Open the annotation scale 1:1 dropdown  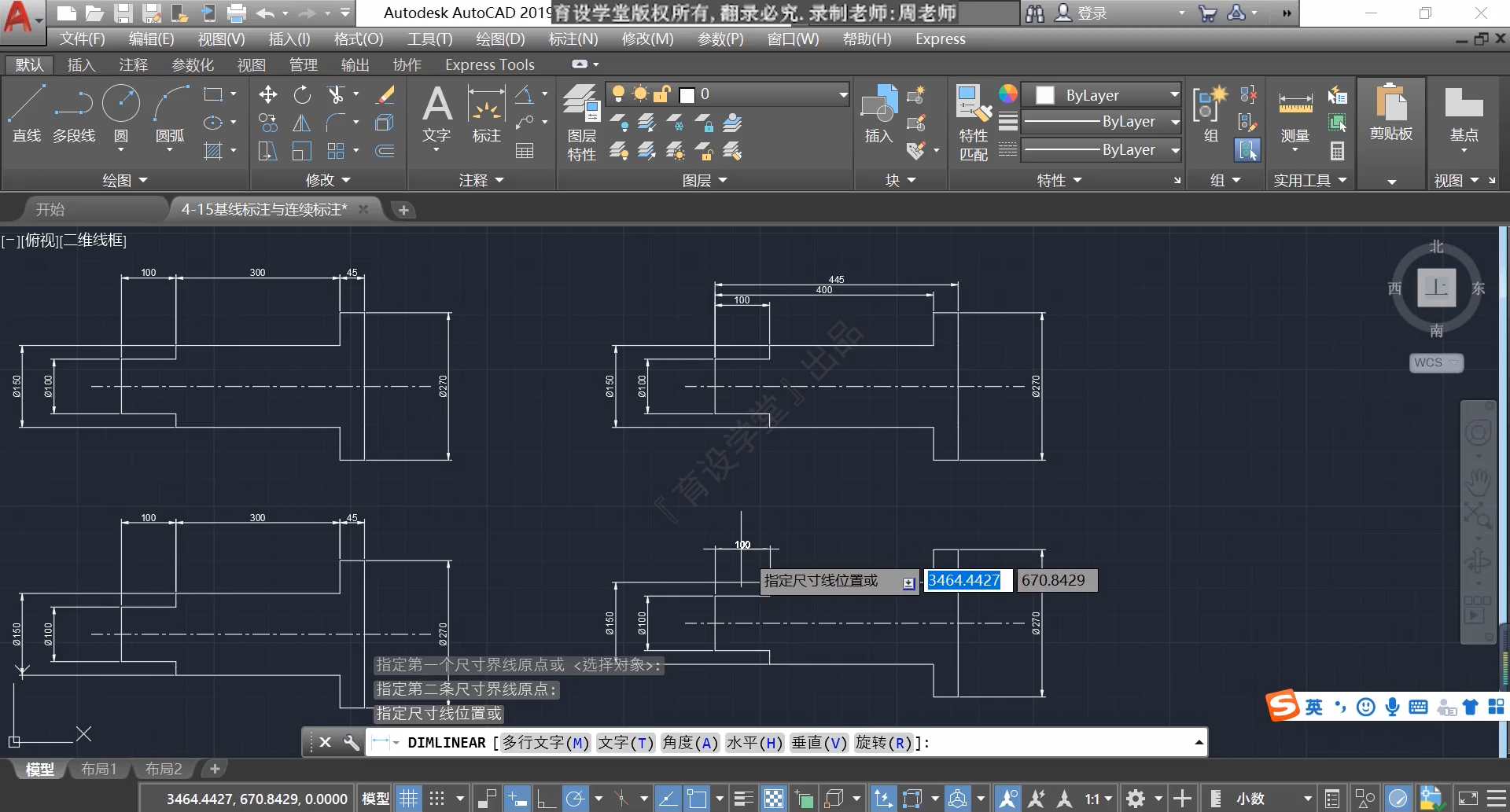pos(1099,799)
